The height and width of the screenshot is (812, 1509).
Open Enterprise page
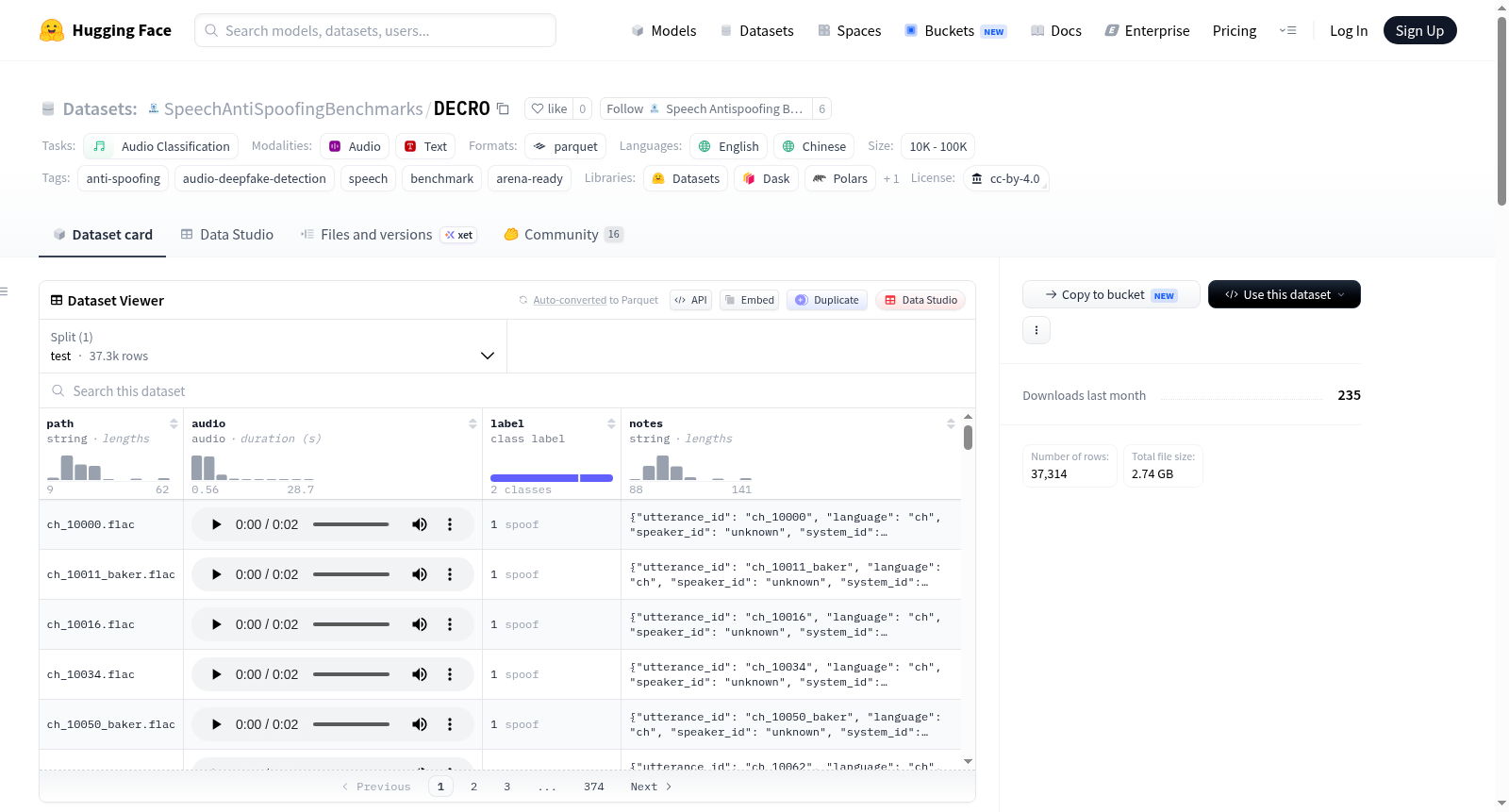pyautogui.click(x=1147, y=30)
